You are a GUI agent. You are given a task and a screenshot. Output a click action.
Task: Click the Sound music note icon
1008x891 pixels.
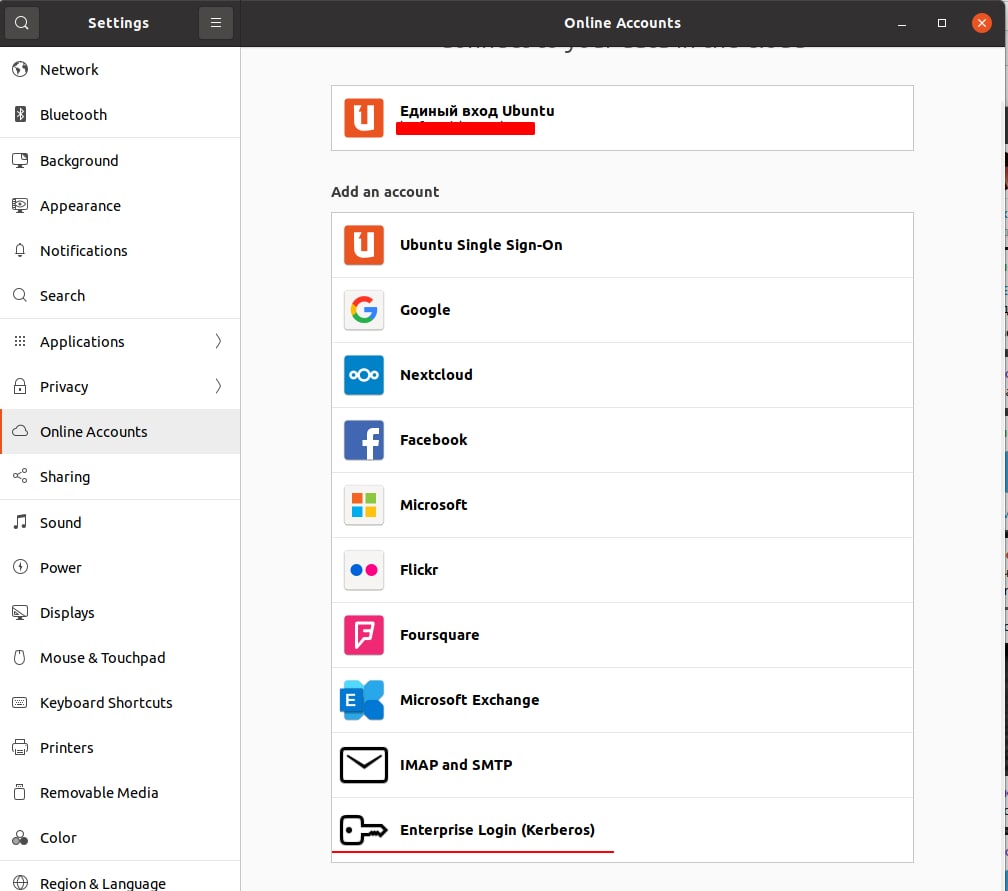coord(20,521)
